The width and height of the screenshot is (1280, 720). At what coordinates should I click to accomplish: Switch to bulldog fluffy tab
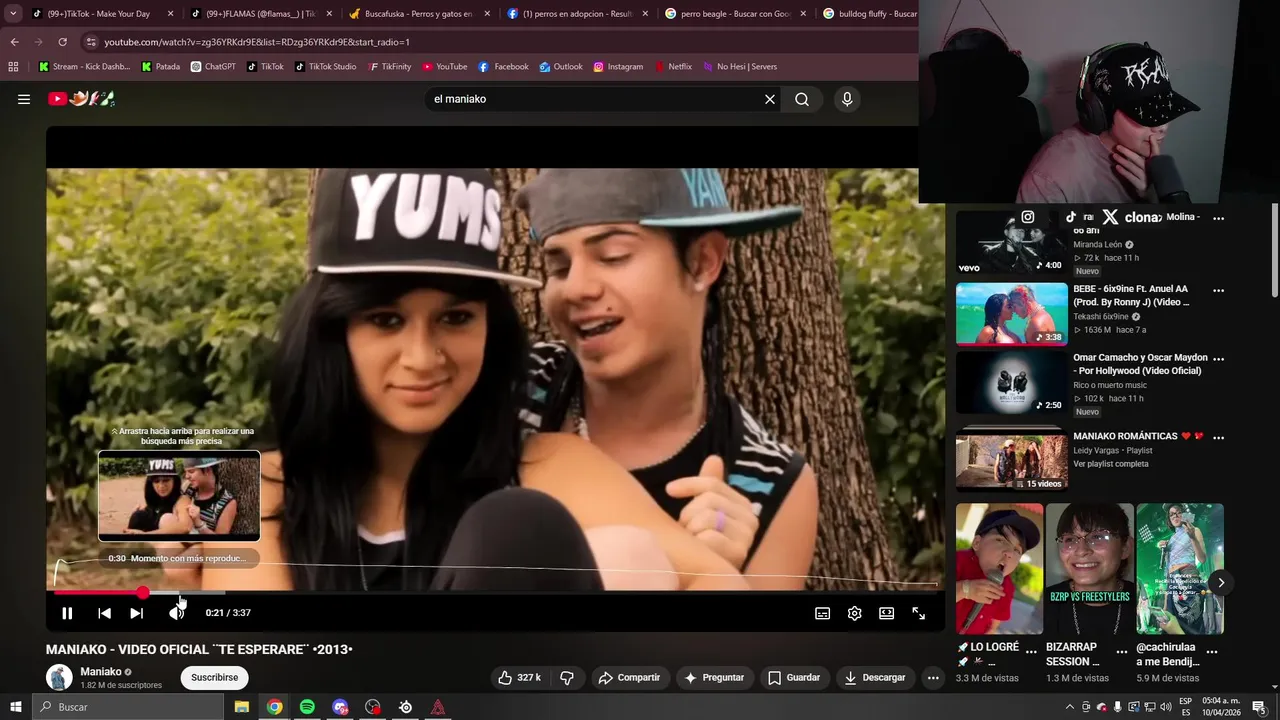[x=868, y=14]
